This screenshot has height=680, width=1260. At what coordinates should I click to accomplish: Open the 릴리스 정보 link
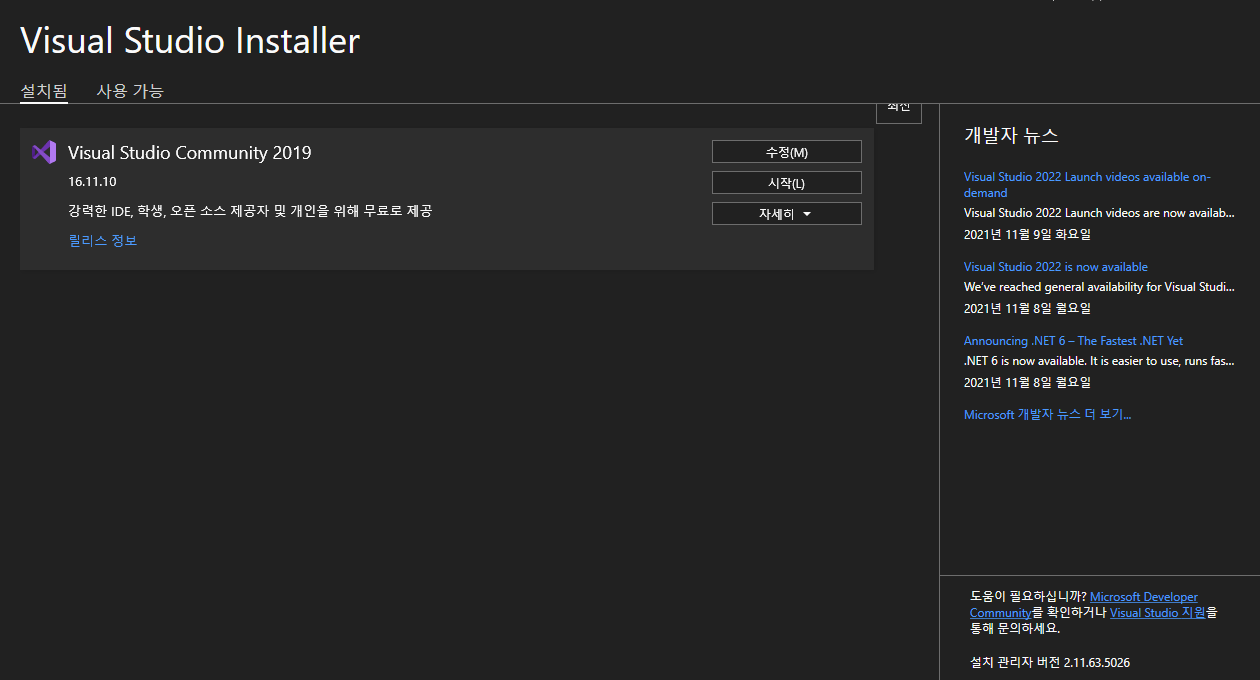pyautogui.click(x=103, y=241)
